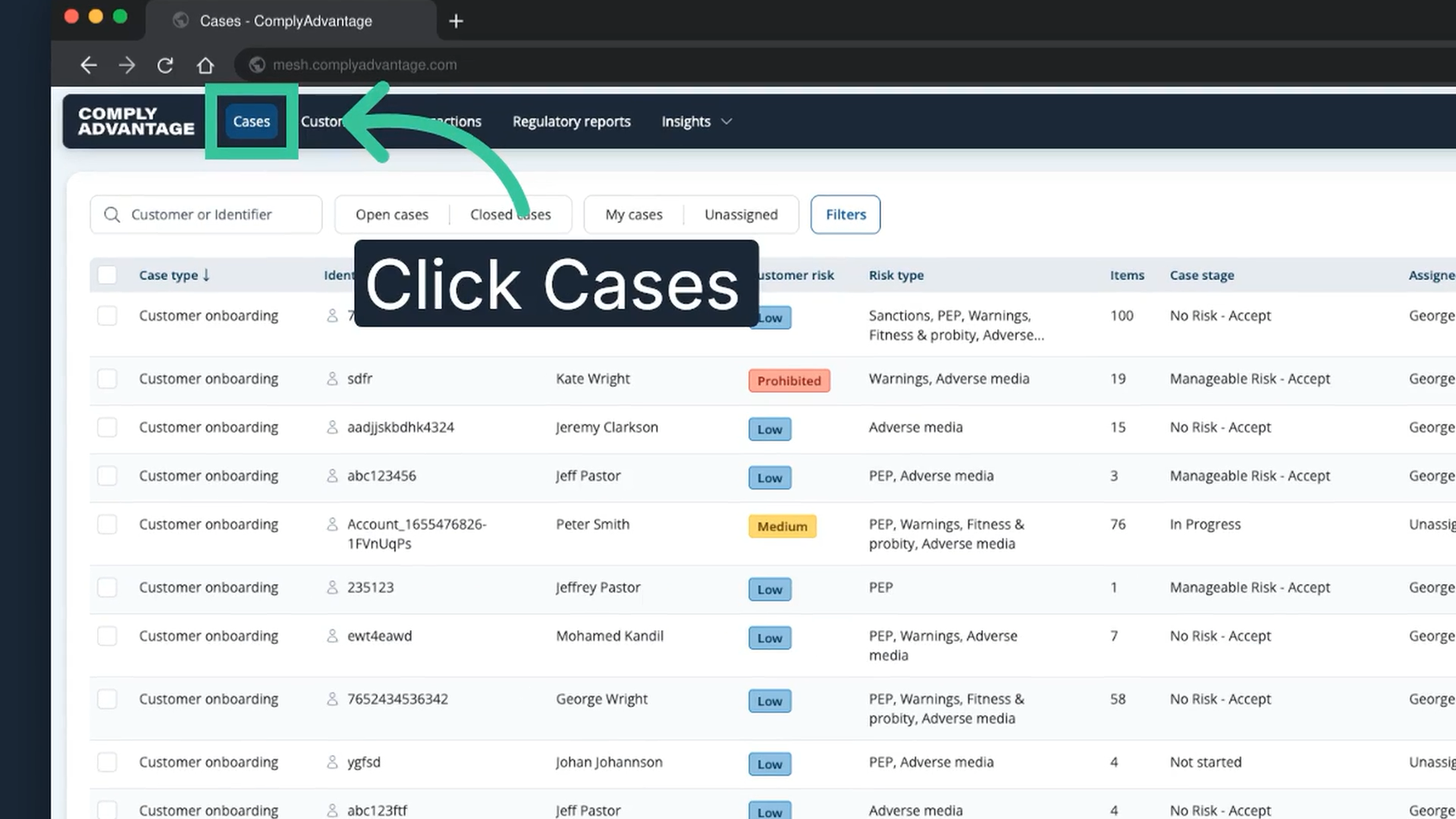The height and width of the screenshot is (819, 1456).
Task: Click the Customer or Identifier search field
Action: [x=206, y=215]
